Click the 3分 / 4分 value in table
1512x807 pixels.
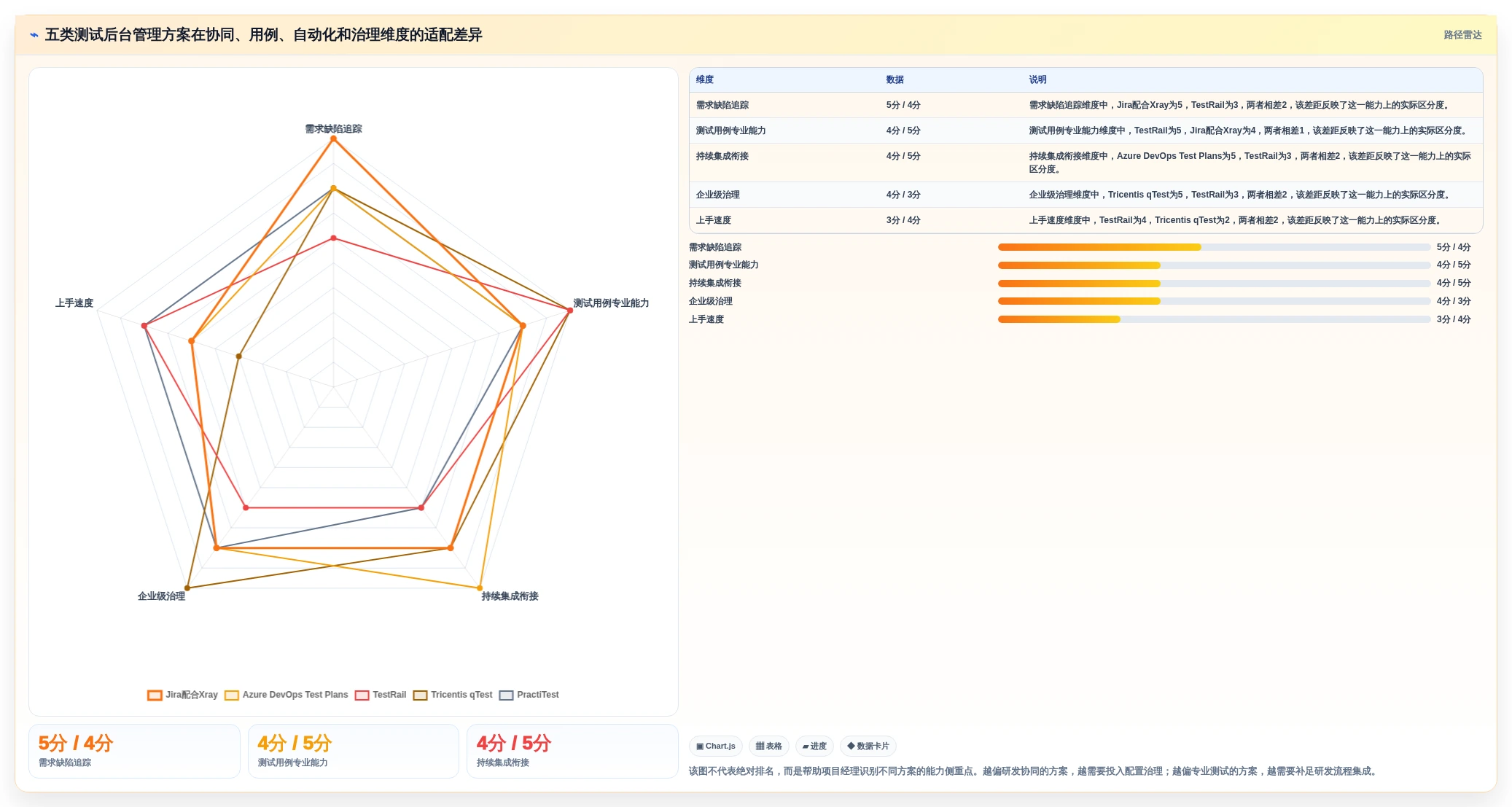coord(903,220)
